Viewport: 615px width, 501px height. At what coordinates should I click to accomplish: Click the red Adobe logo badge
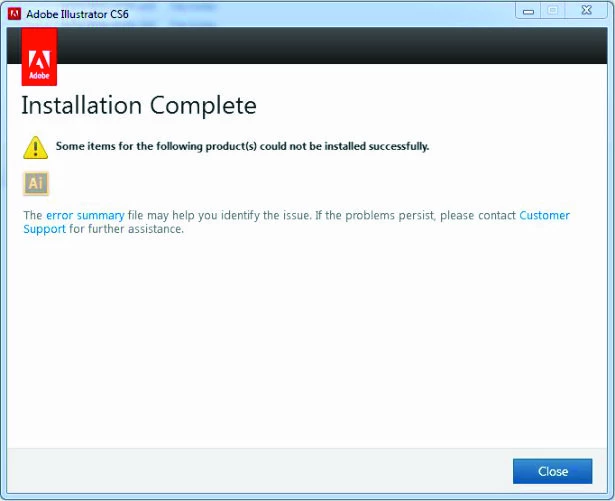click(x=39, y=56)
